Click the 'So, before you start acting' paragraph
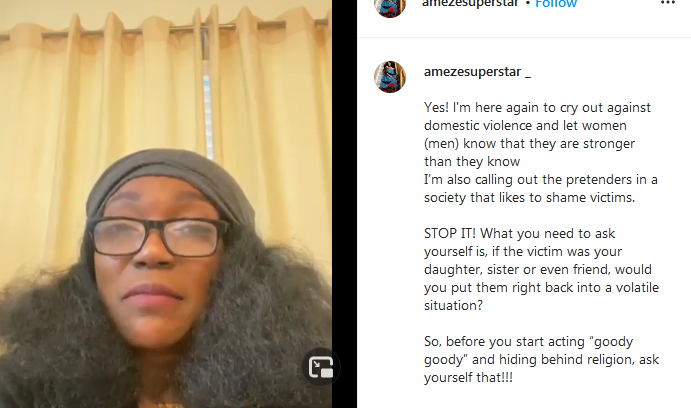The width and height of the screenshot is (691, 408). tap(541, 359)
